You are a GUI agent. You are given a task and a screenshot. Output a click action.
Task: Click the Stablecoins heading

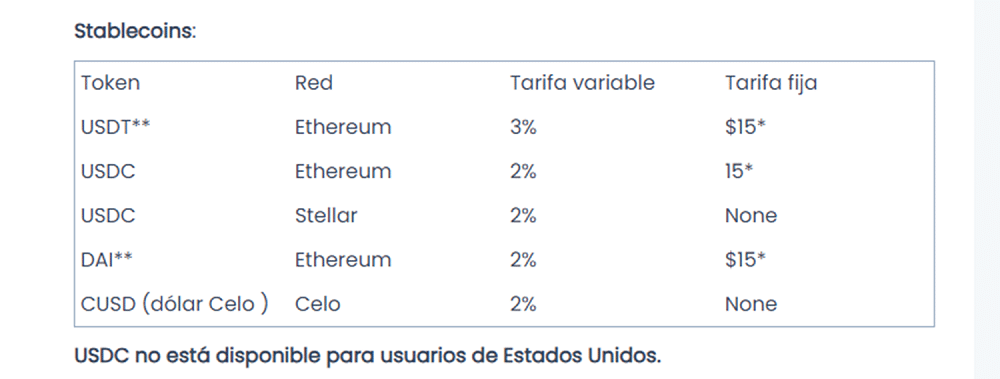(135, 31)
